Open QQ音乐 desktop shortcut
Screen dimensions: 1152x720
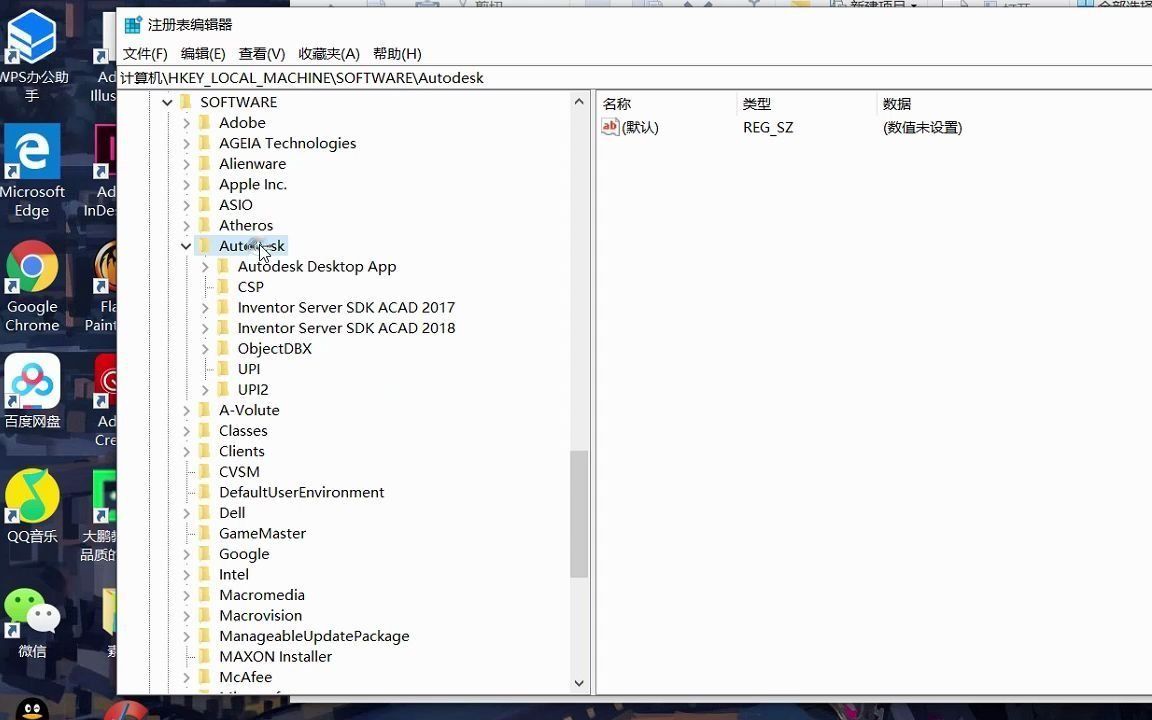[32, 507]
